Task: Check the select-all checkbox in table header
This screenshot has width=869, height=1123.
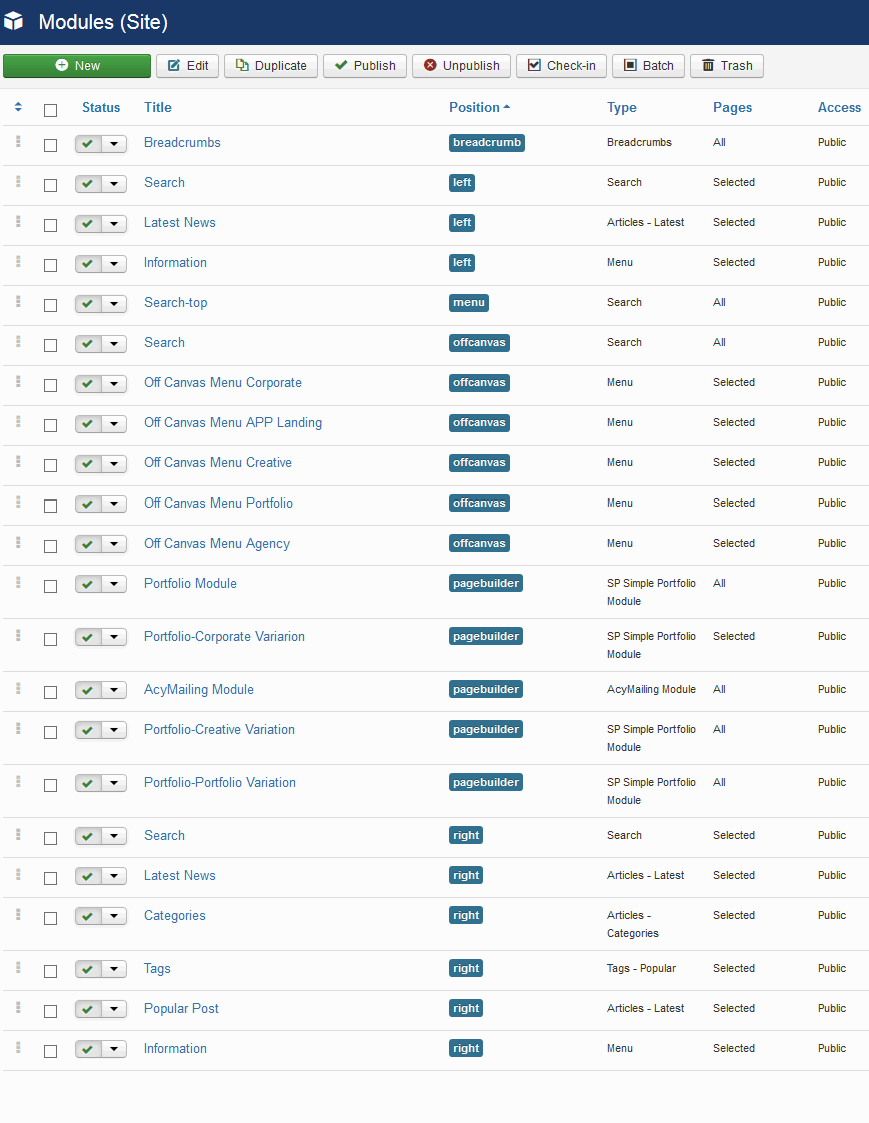Action: [x=50, y=110]
